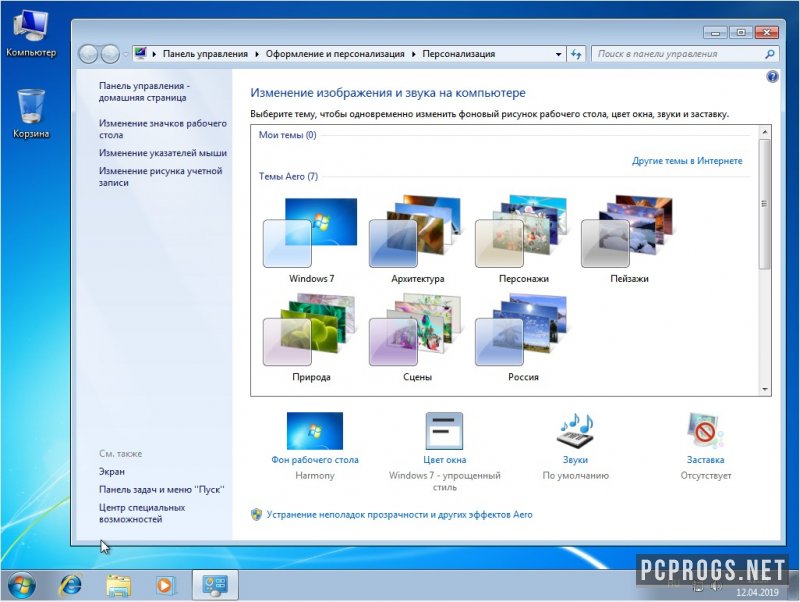The image size is (800, 602).
Task: Click the Фон рабочего стола link
Action: 315,460
